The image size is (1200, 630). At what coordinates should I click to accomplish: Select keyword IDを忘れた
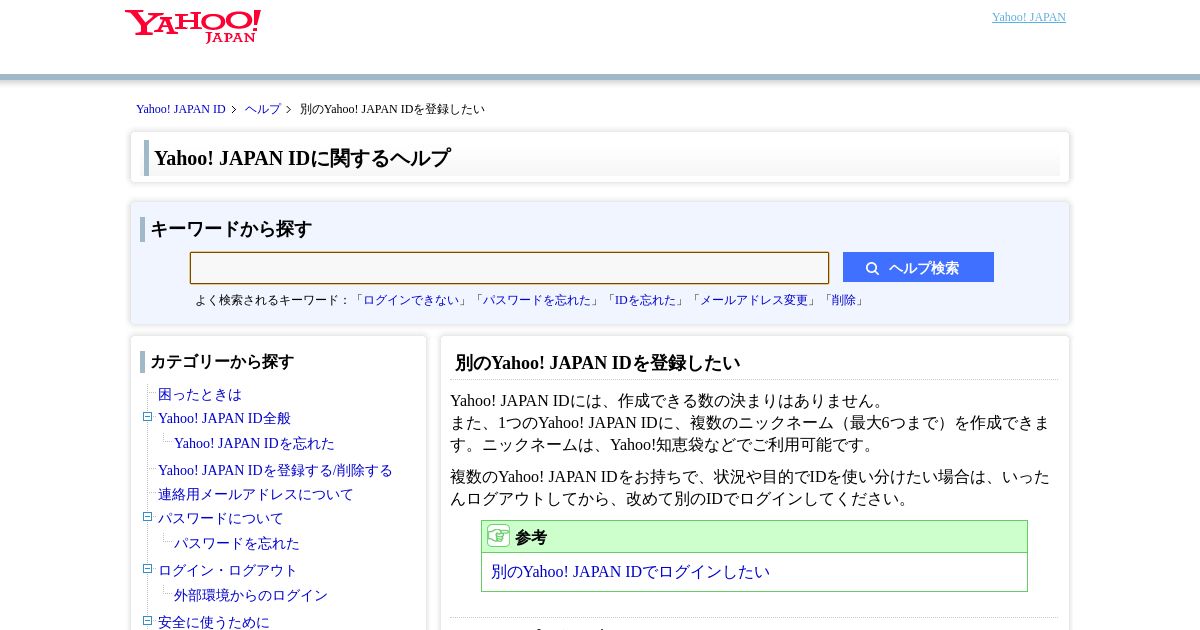coord(645,300)
